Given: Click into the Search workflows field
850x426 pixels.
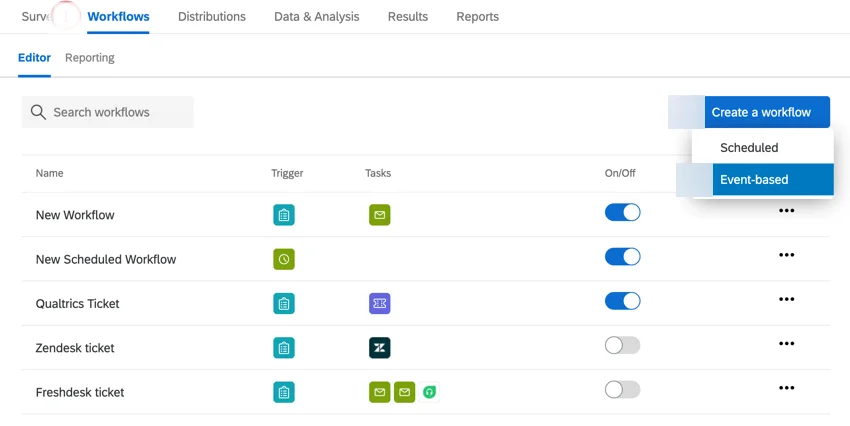Looking at the screenshot, I should click(x=107, y=112).
